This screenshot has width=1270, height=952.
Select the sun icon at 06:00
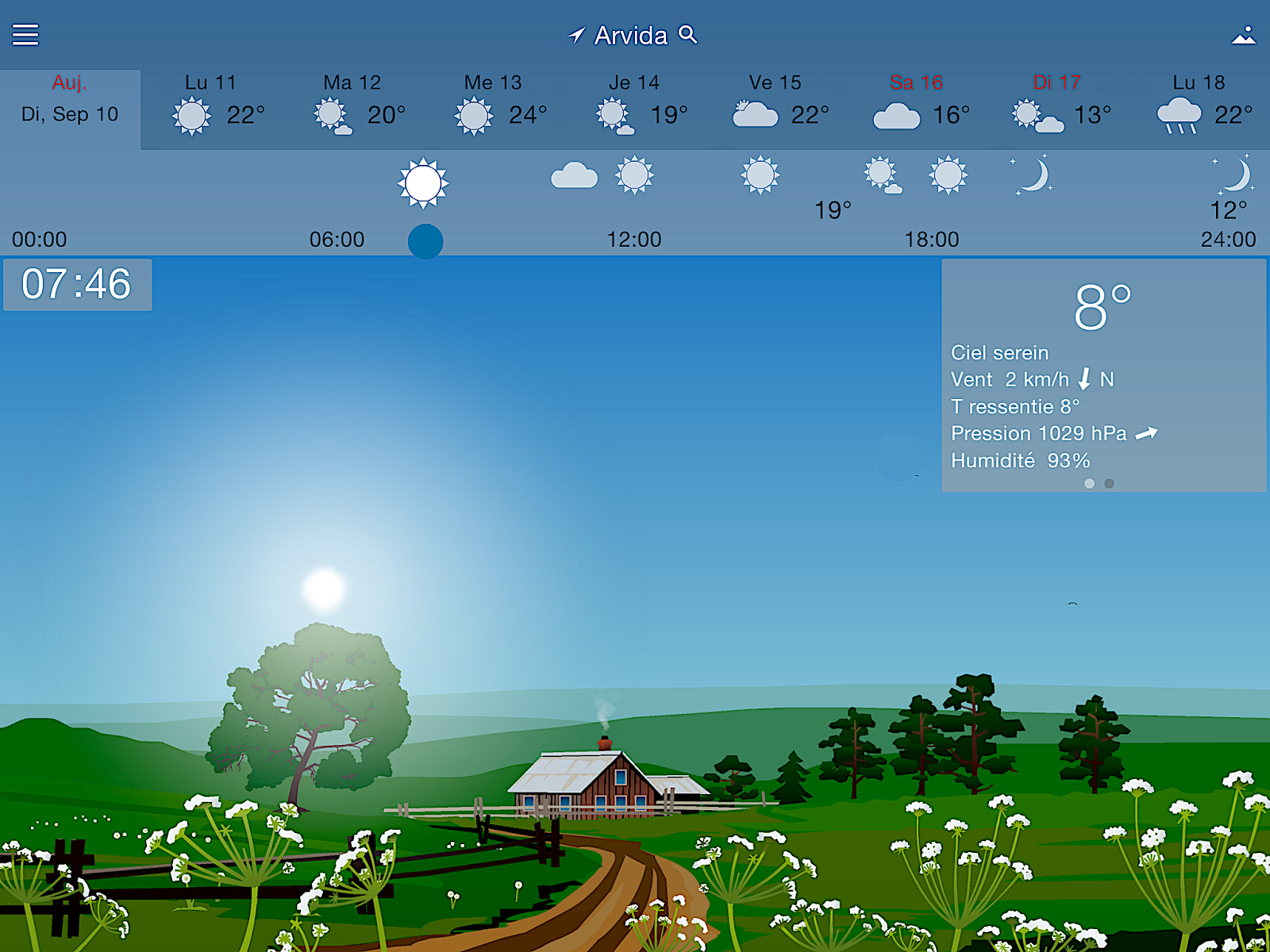coord(424,182)
